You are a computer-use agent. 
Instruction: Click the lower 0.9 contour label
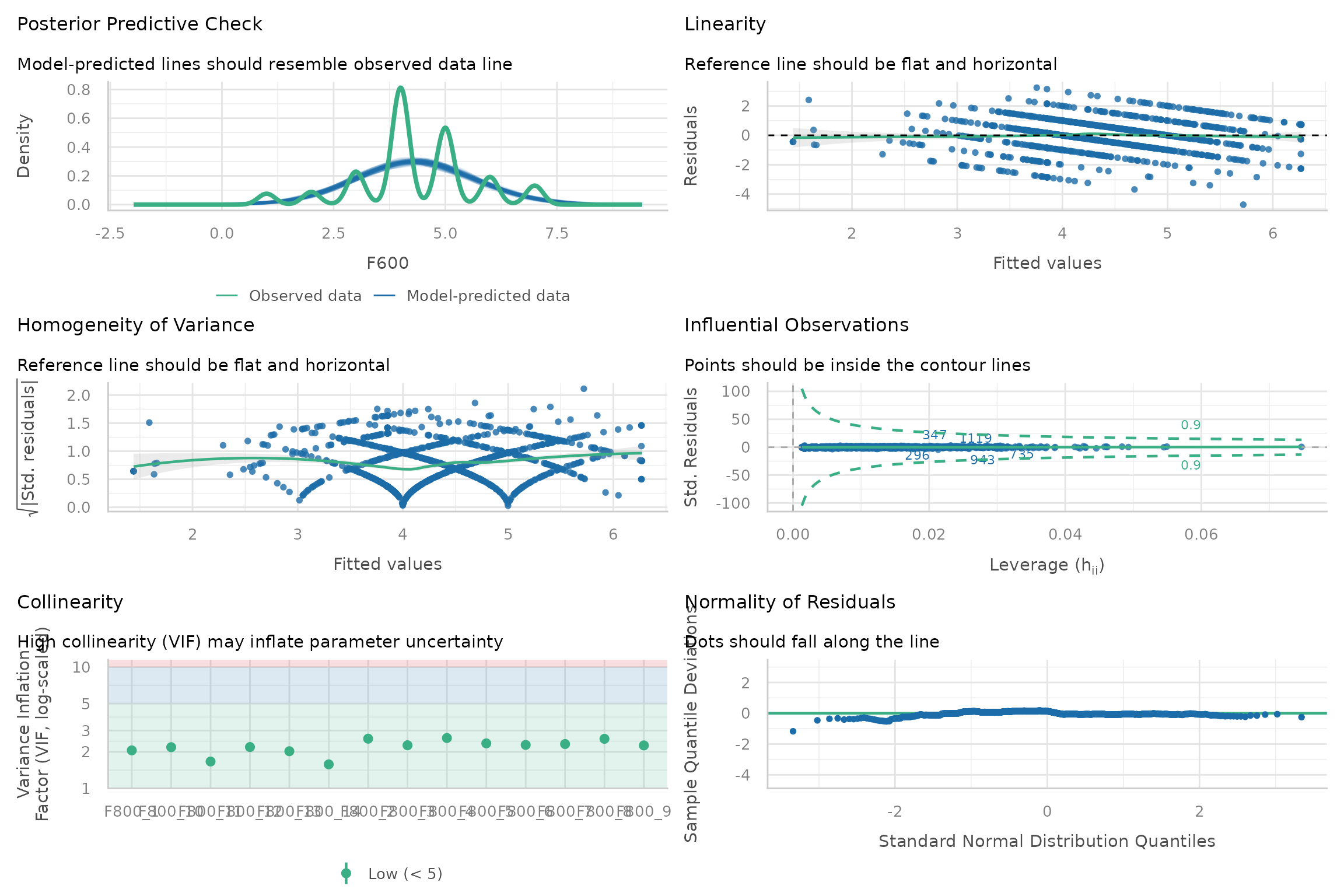pos(1191,466)
